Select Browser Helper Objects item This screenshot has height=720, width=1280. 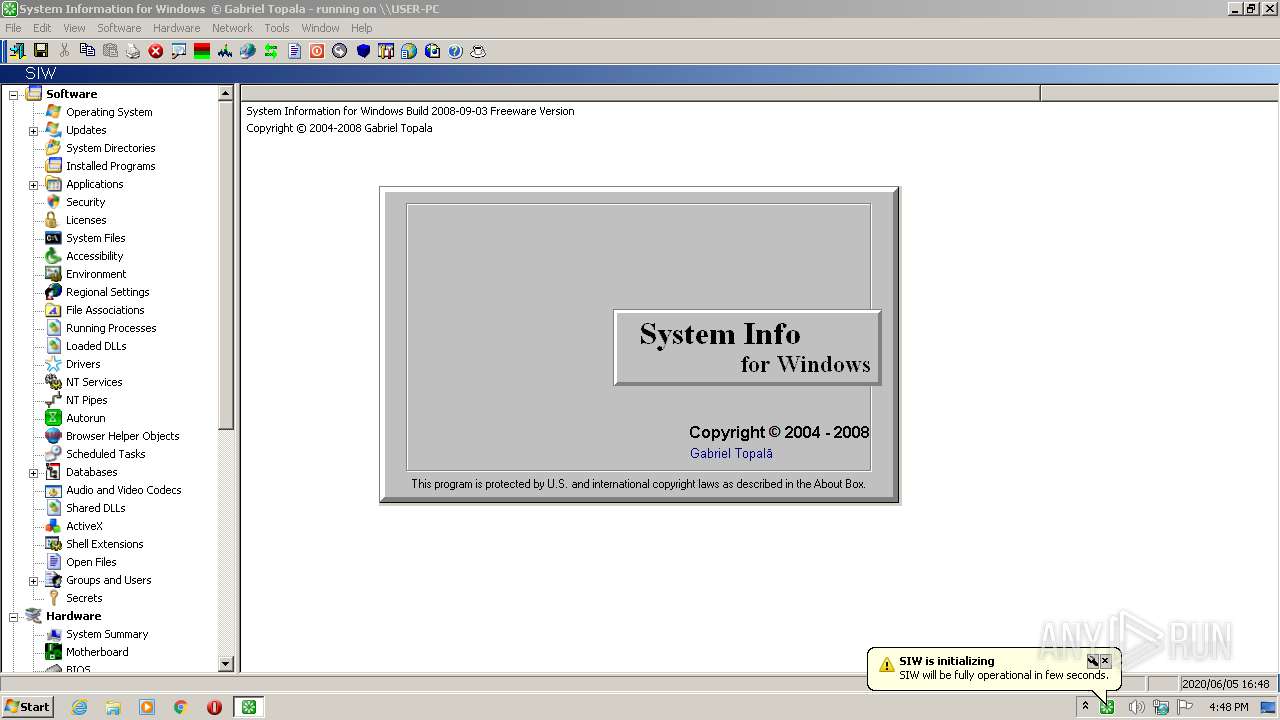pos(122,436)
